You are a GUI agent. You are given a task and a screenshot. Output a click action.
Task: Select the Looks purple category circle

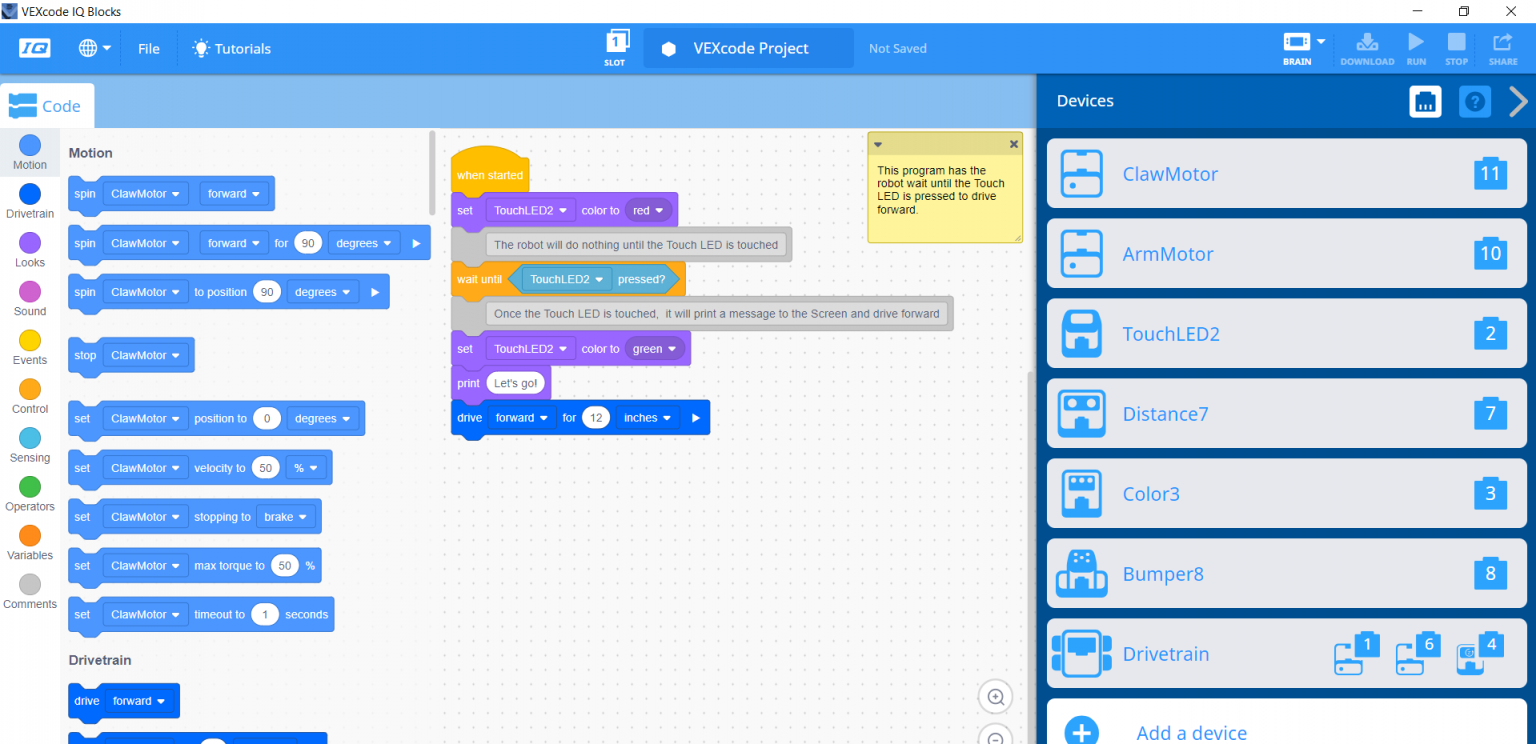[30, 243]
